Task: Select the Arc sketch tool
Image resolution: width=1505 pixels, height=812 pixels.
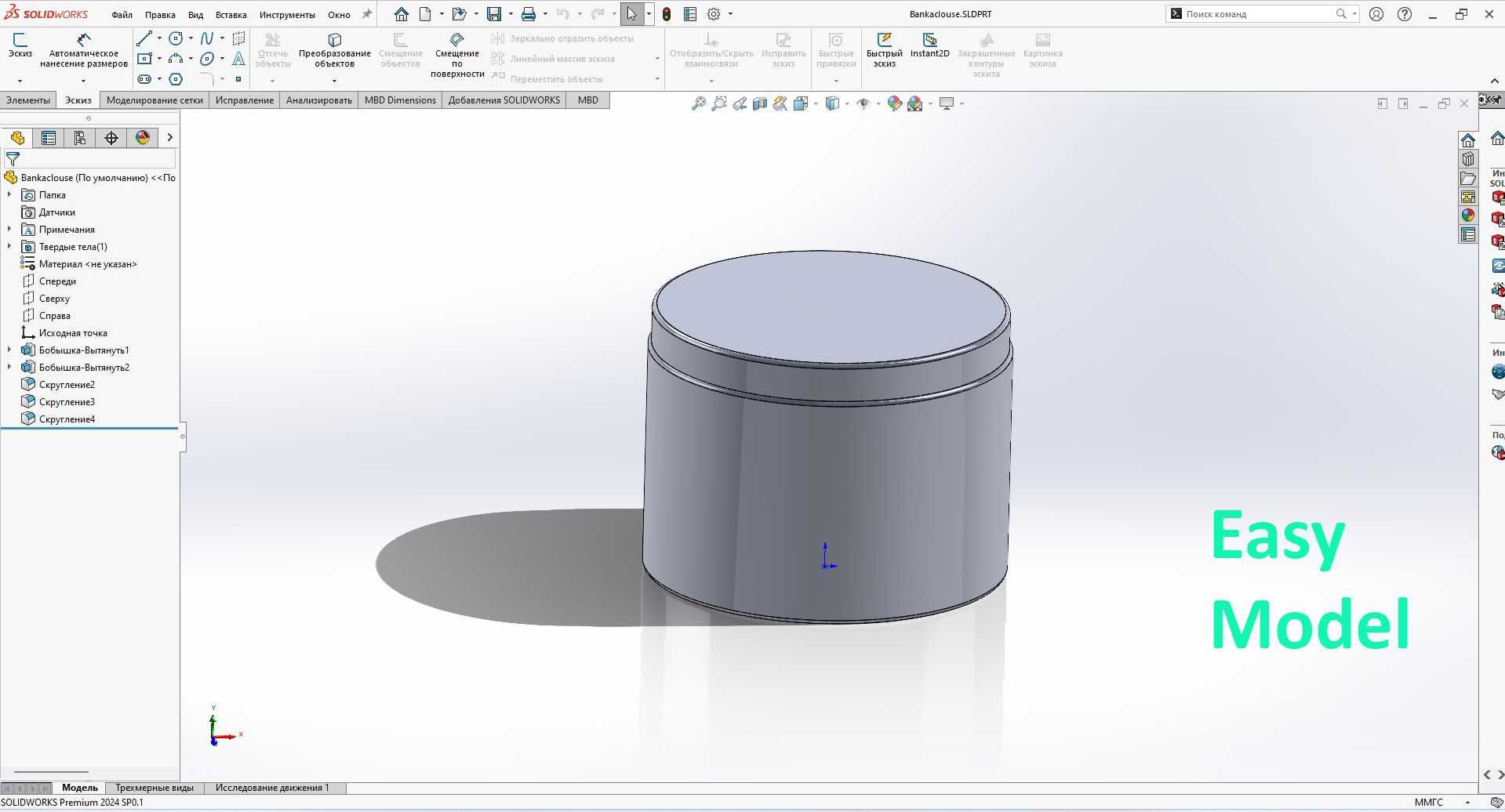Action: 176,59
